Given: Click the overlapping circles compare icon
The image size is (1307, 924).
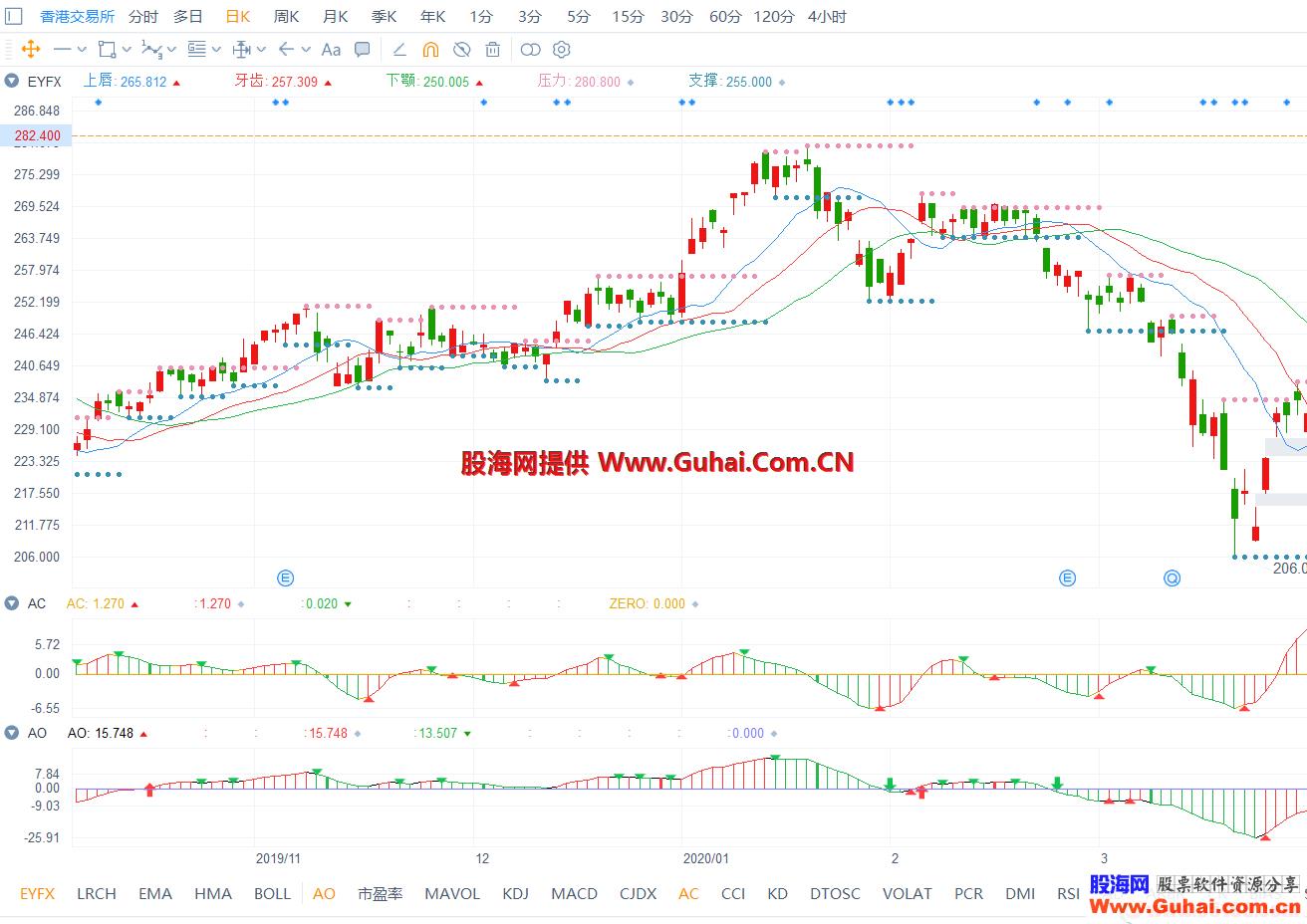Looking at the screenshot, I should 531,49.
